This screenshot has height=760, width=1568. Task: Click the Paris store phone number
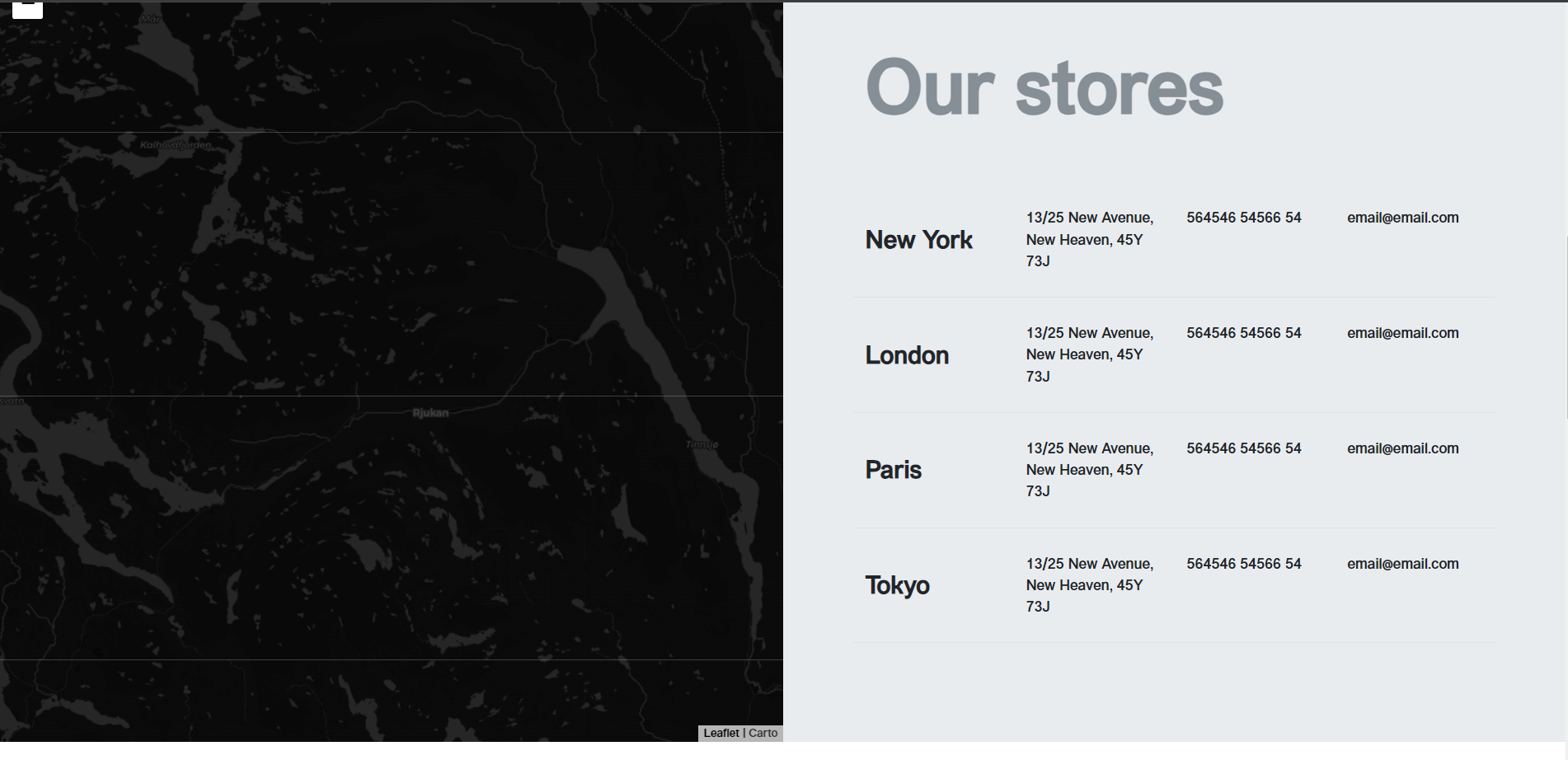[x=1243, y=448]
